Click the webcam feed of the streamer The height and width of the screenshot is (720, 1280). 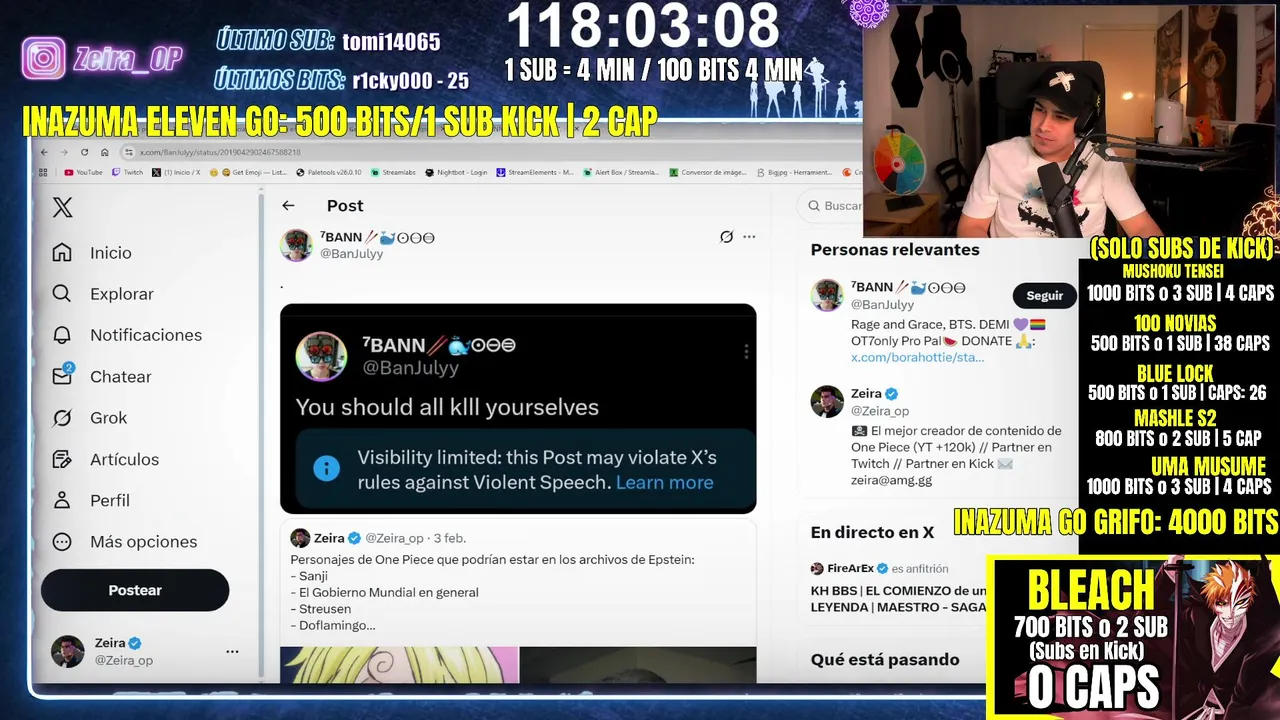(x=1071, y=119)
